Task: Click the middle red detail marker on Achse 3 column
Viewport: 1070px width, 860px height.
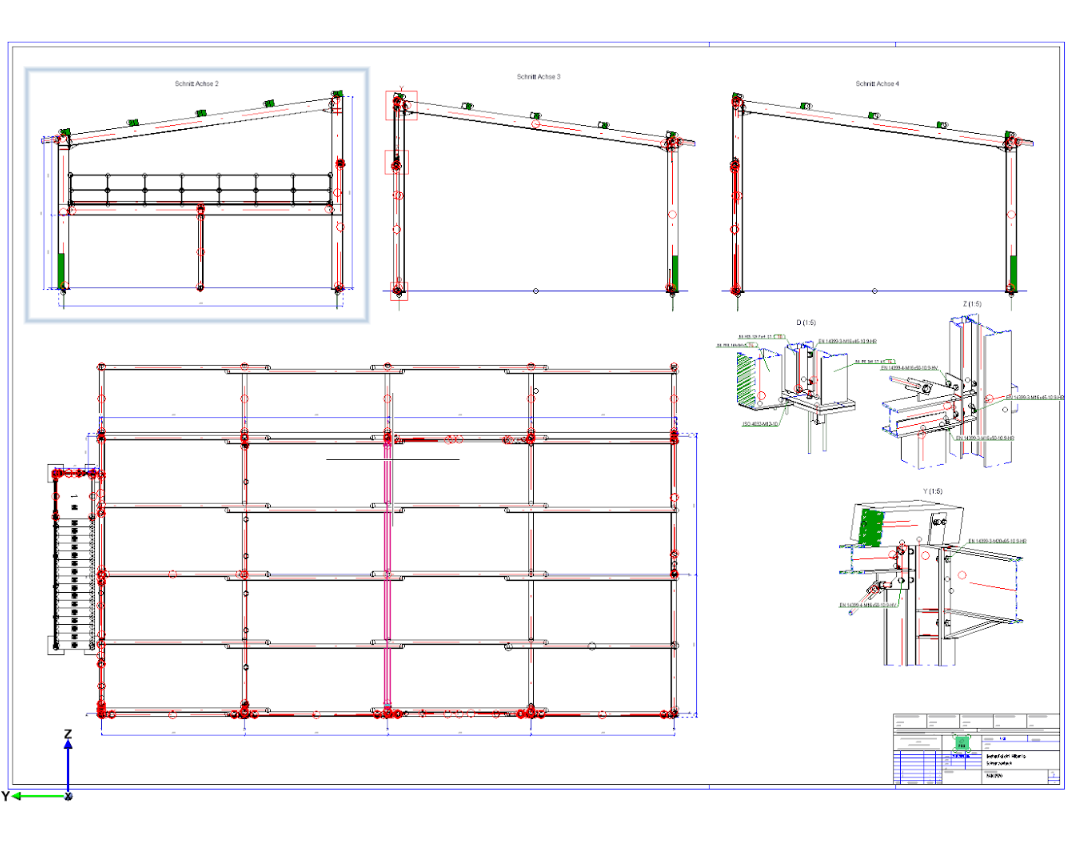Action: 397,162
